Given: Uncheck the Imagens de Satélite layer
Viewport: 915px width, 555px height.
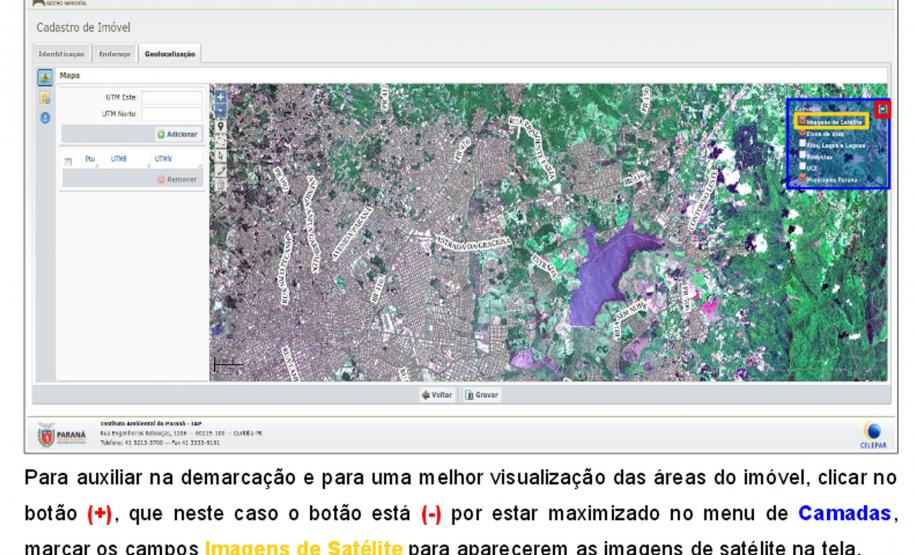Looking at the screenshot, I should point(802,121).
